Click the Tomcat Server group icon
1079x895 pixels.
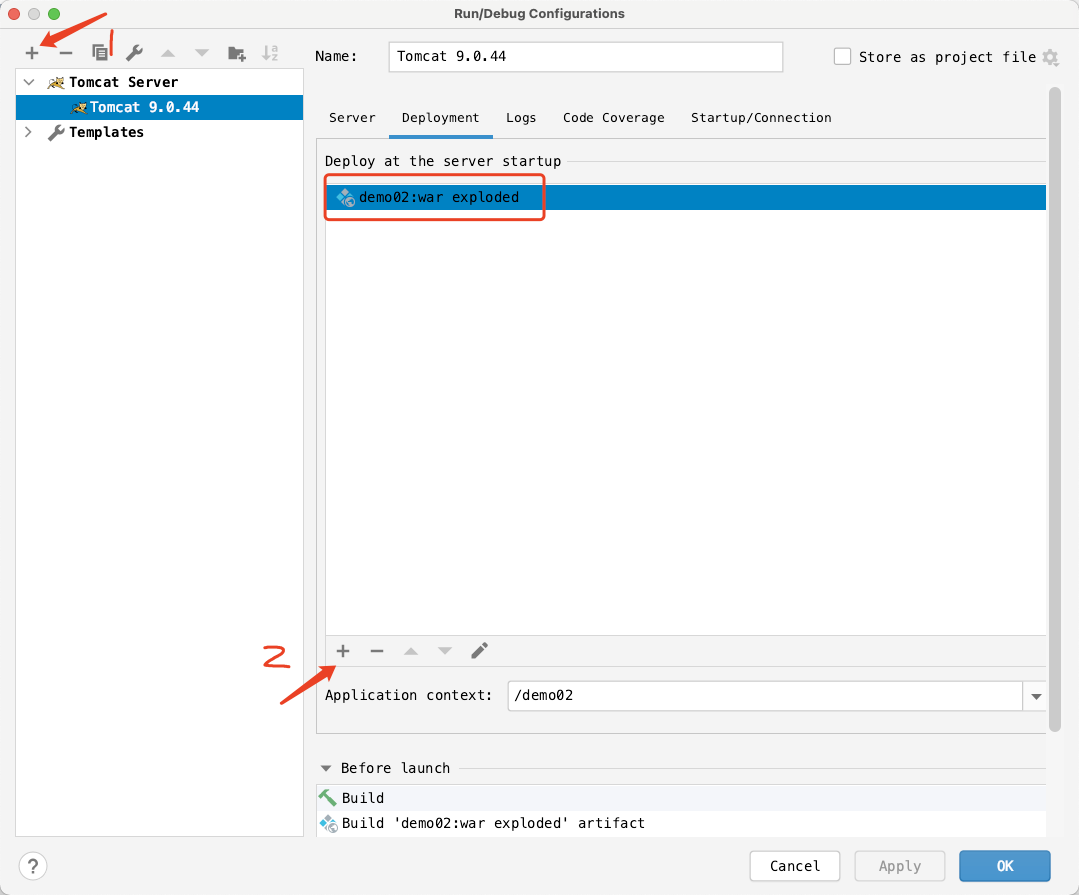pyautogui.click(x=56, y=83)
